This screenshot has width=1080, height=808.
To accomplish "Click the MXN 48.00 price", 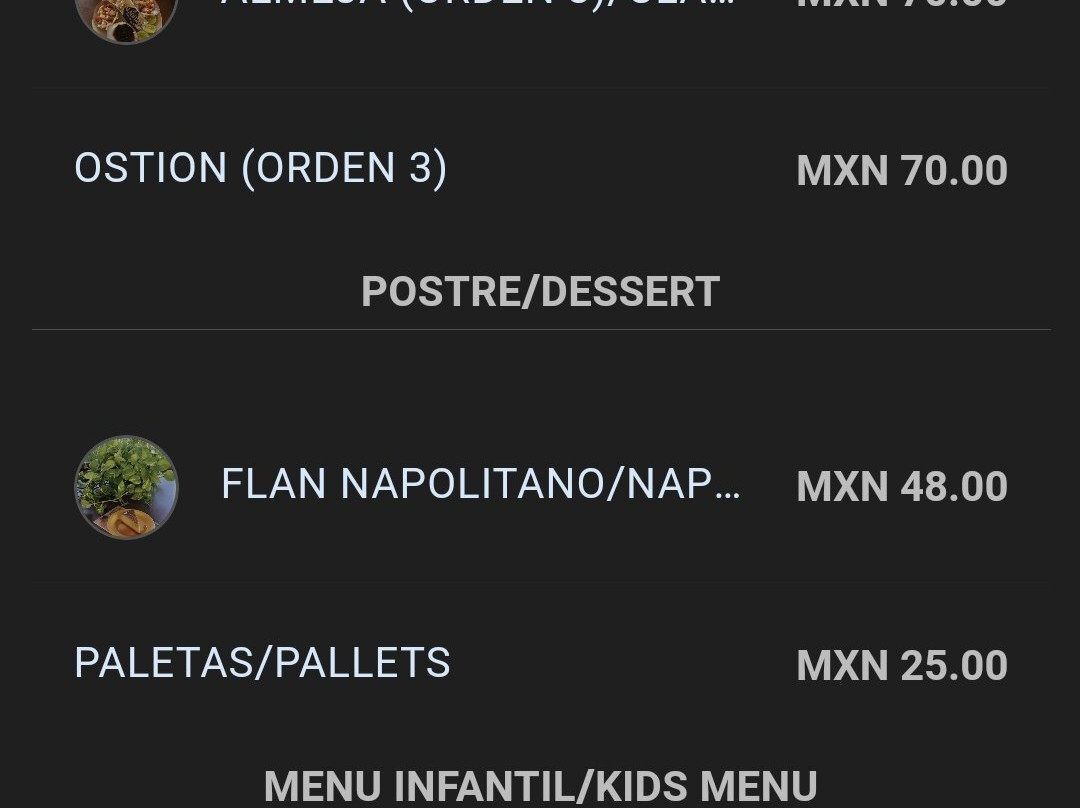I will coord(901,487).
